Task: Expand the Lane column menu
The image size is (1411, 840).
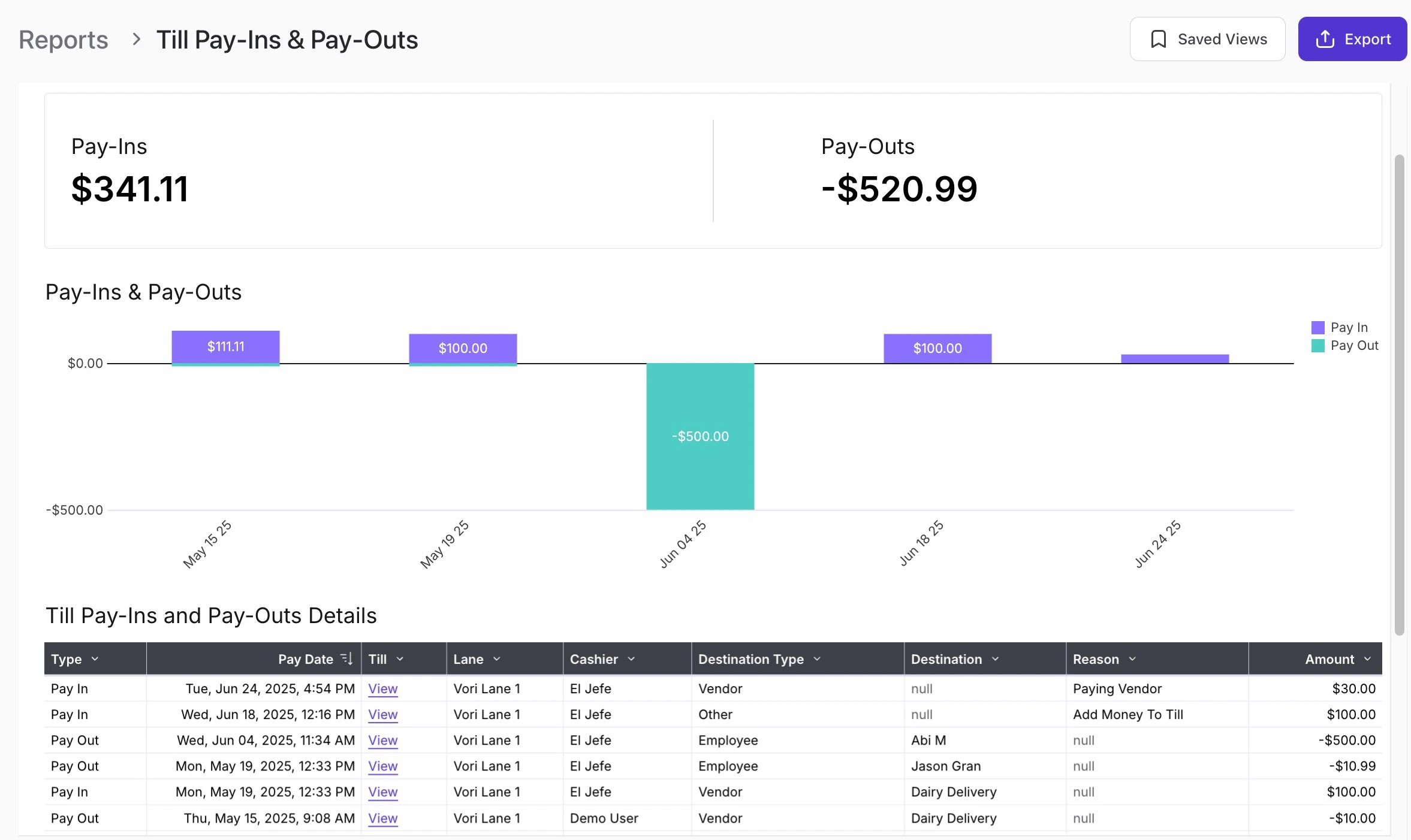Action: point(496,659)
